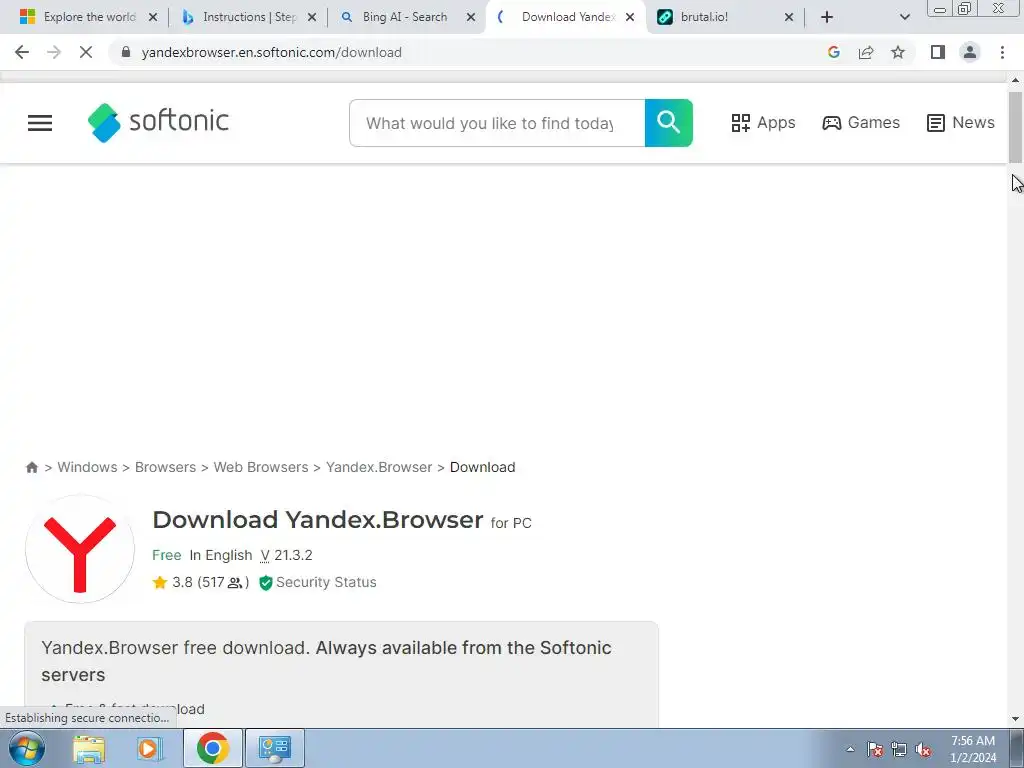Click the scrollbar up arrow
Image resolution: width=1024 pixels, height=768 pixels.
pyautogui.click(x=1015, y=80)
